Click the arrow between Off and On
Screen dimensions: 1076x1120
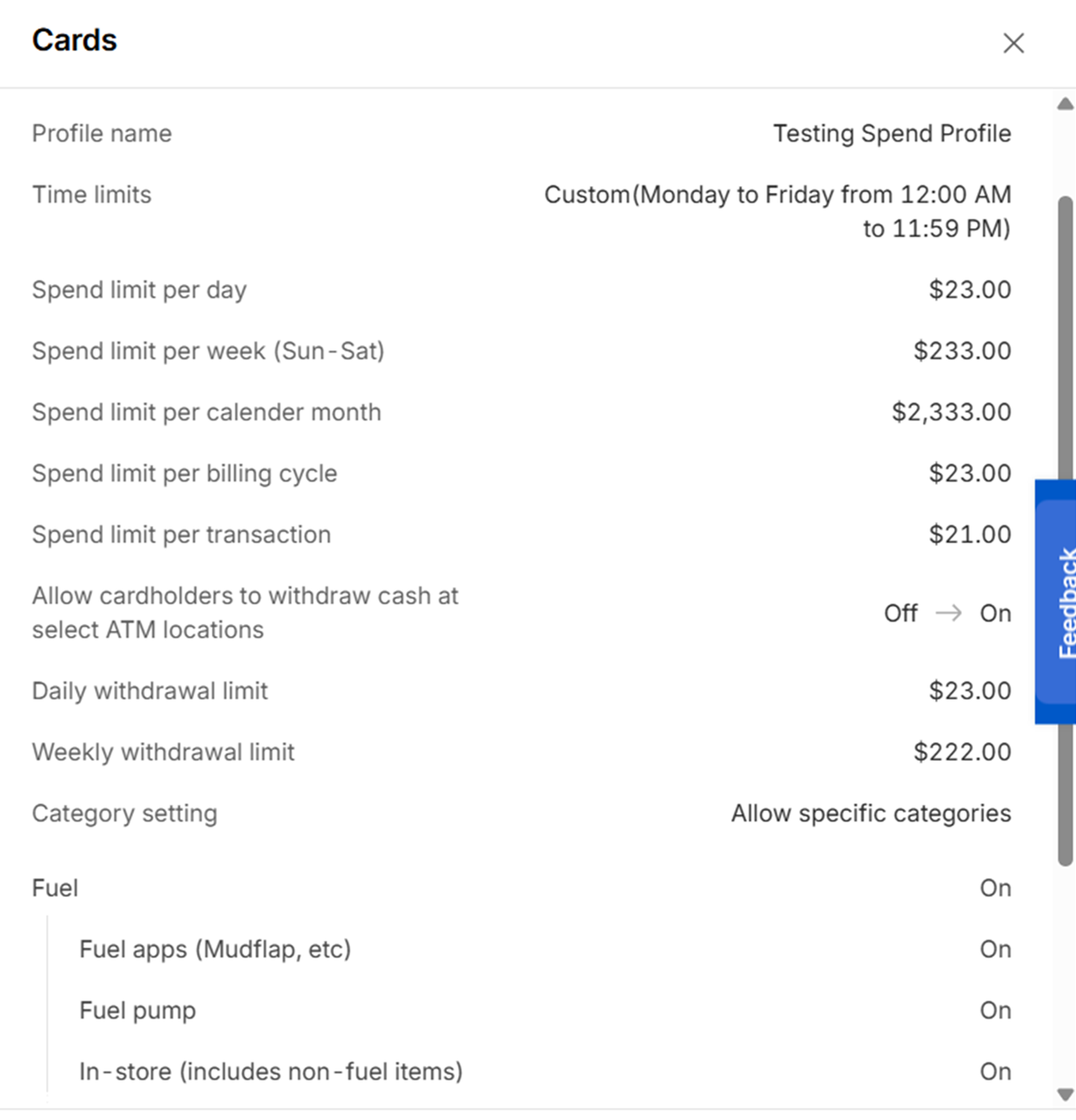pos(949,613)
